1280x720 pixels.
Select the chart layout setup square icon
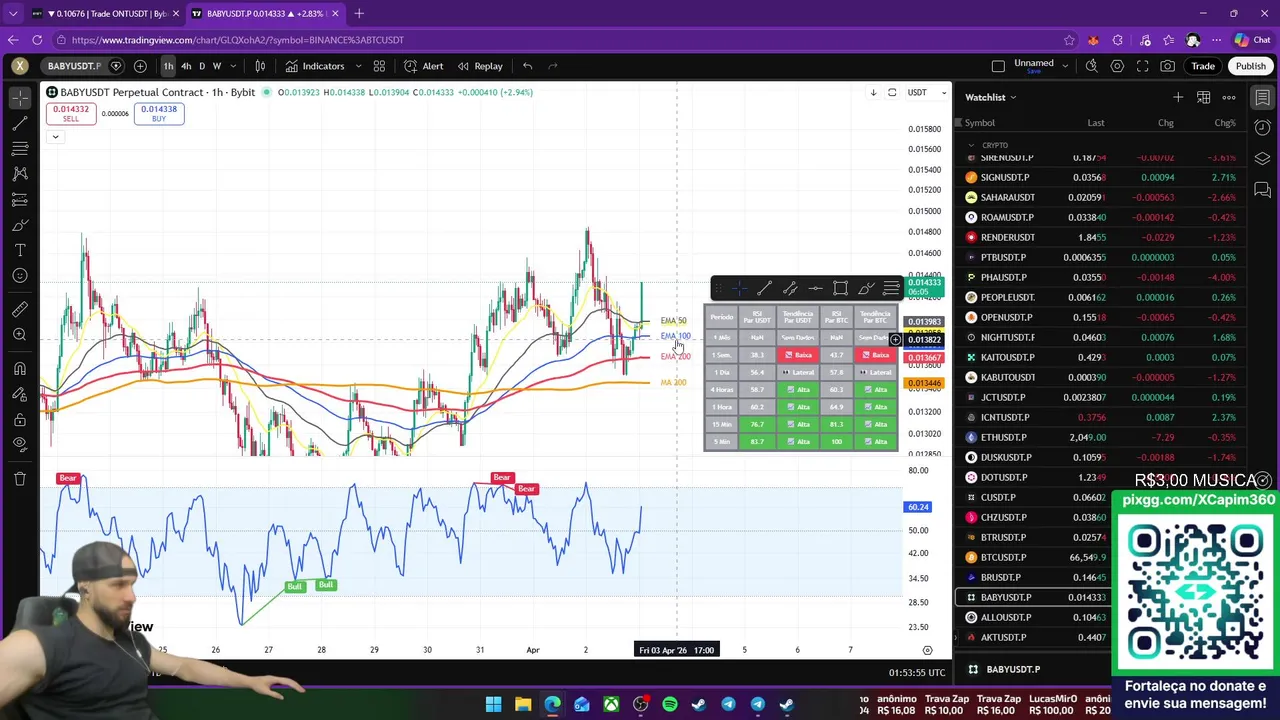pos(998,66)
